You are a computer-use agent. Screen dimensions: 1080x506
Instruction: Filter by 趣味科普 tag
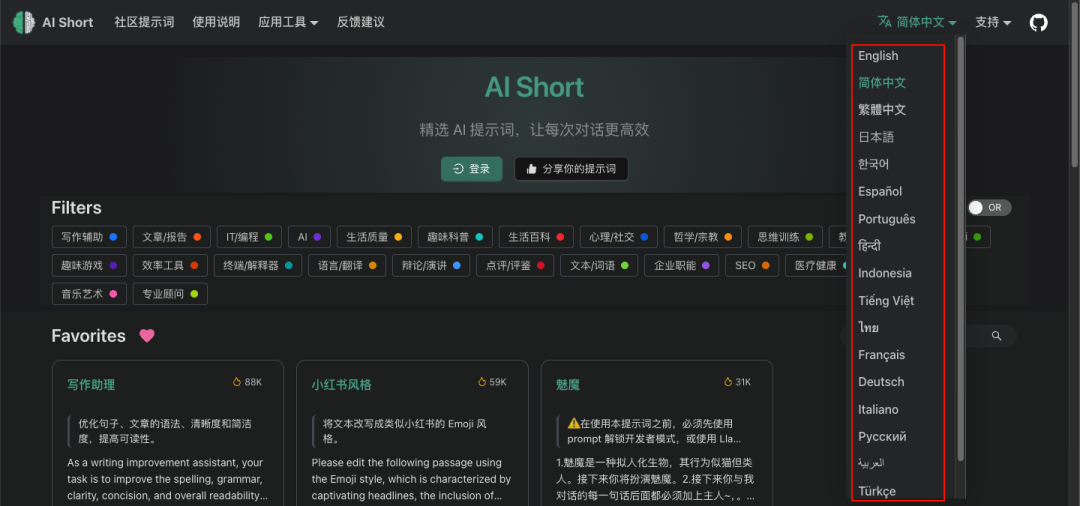(x=455, y=237)
